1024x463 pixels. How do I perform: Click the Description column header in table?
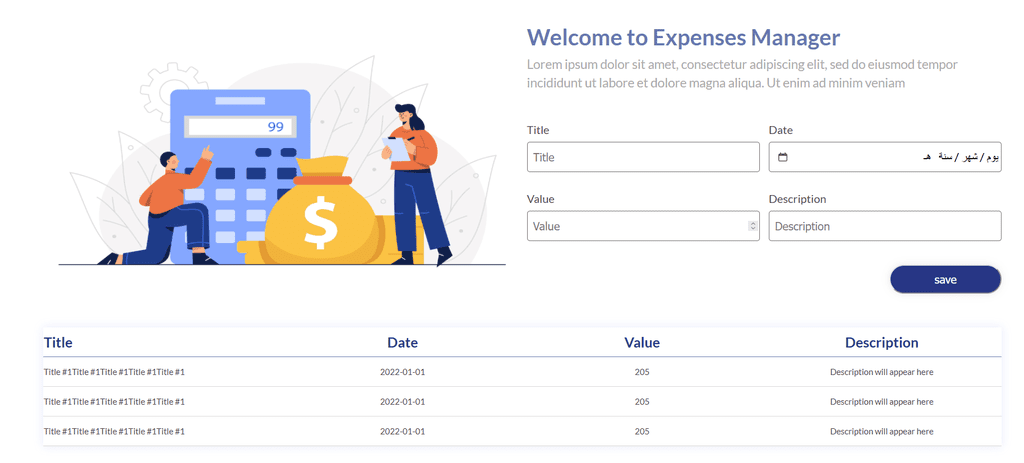(x=882, y=343)
